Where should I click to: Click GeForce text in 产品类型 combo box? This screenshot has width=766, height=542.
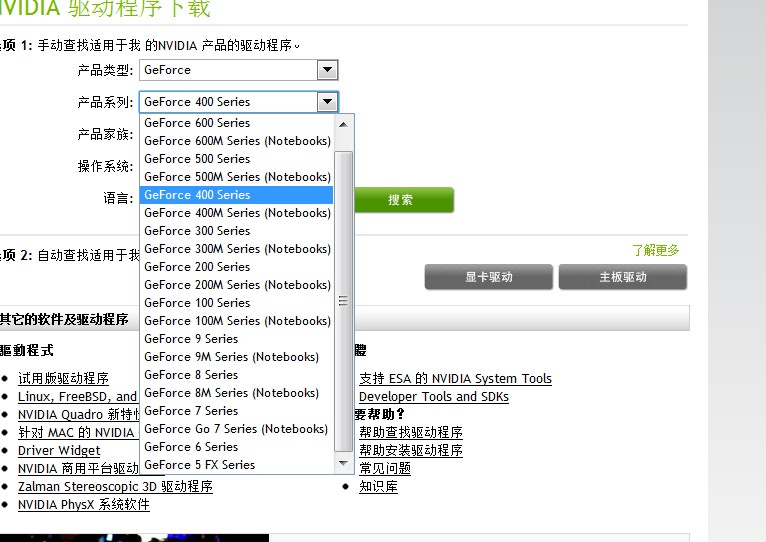click(168, 70)
